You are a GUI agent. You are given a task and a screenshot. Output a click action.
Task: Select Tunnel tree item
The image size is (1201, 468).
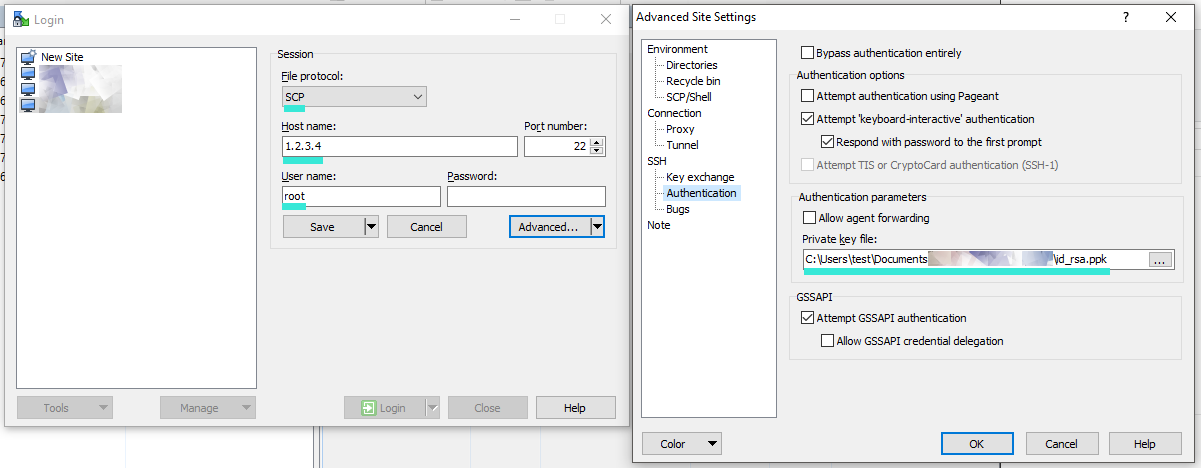click(682, 145)
